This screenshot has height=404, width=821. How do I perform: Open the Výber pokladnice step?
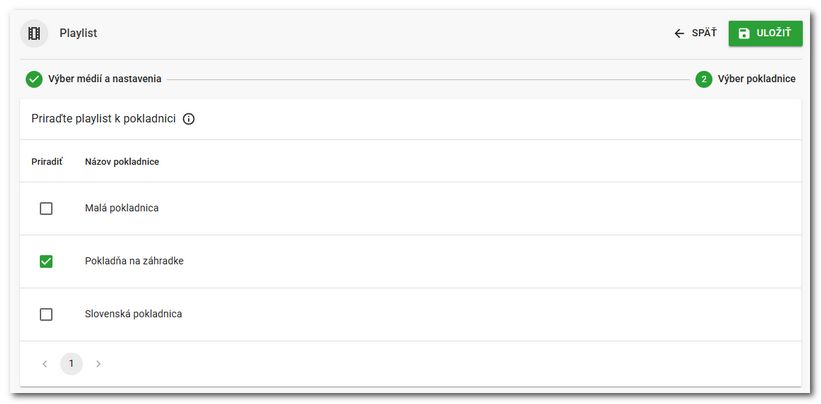coord(756,79)
